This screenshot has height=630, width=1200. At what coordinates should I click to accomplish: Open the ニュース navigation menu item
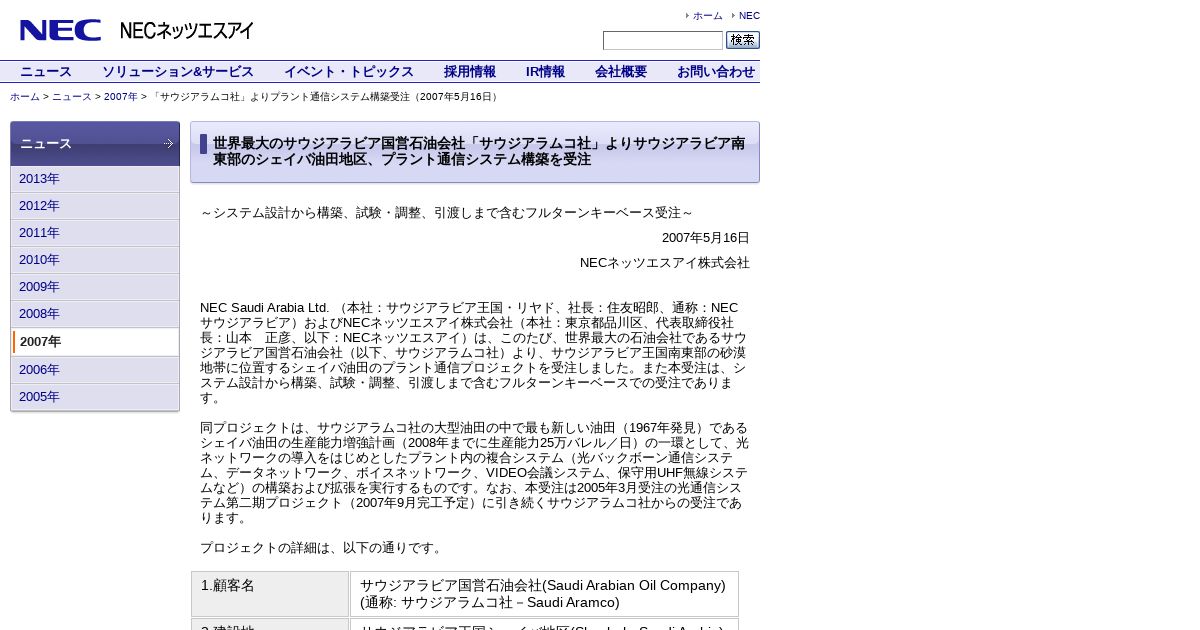46,72
